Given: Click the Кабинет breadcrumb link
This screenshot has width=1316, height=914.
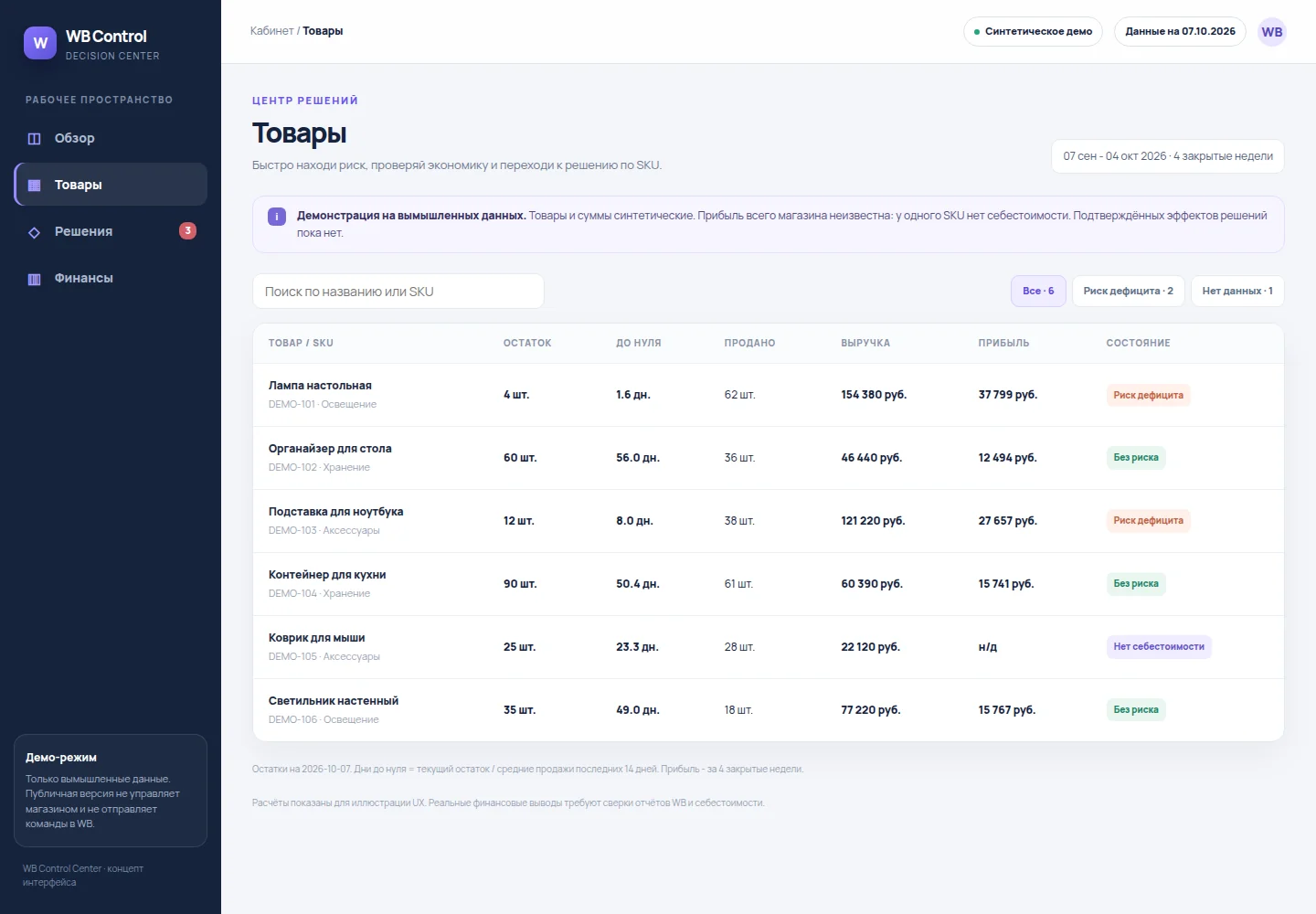Looking at the screenshot, I should coord(272,31).
